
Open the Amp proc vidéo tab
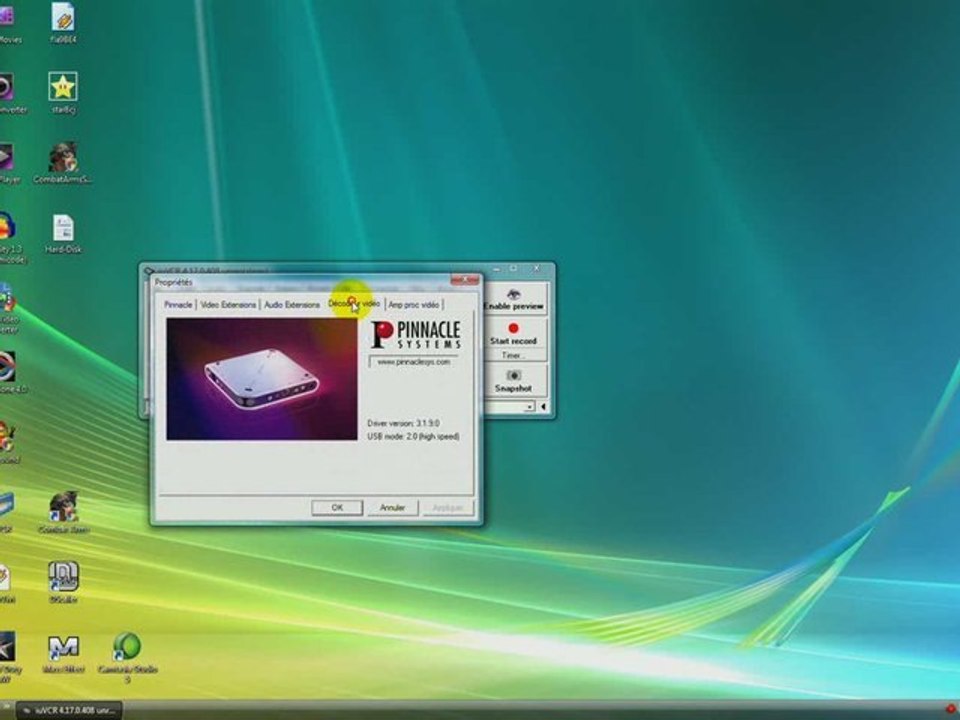(414, 304)
